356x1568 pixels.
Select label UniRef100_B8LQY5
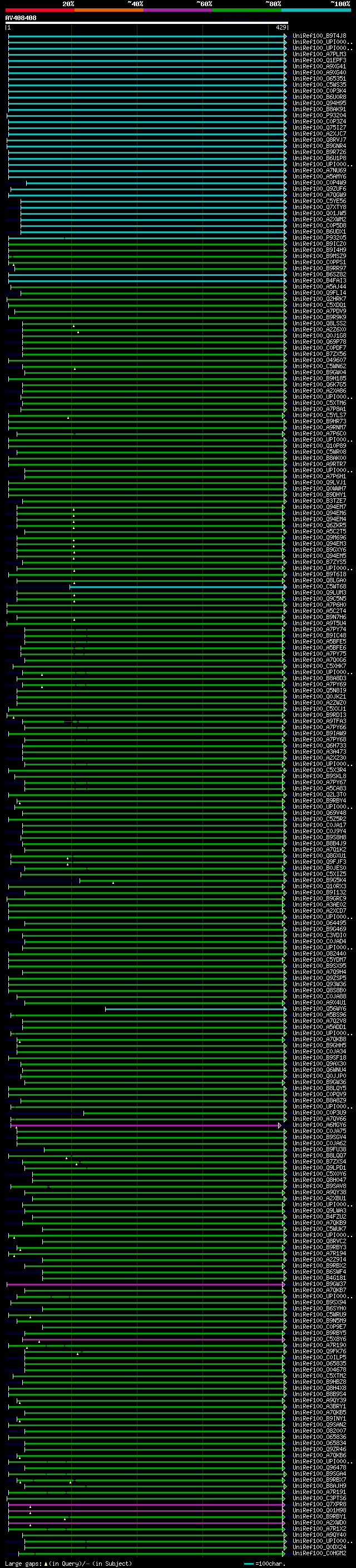click(319, 1089)
